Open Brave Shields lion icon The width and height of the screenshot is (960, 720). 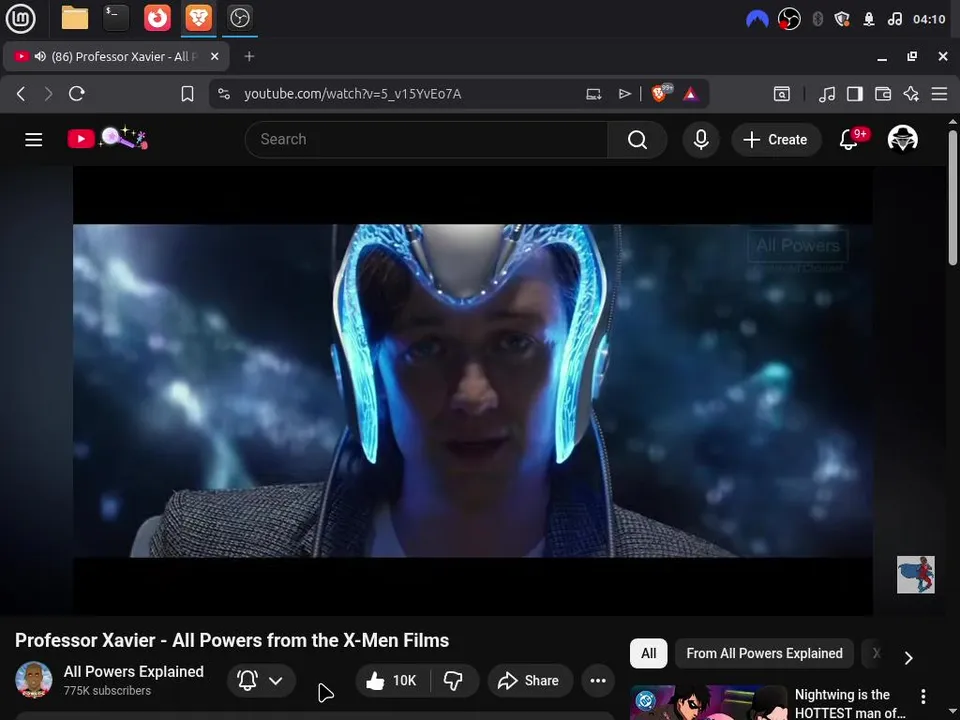coord(661,93)
